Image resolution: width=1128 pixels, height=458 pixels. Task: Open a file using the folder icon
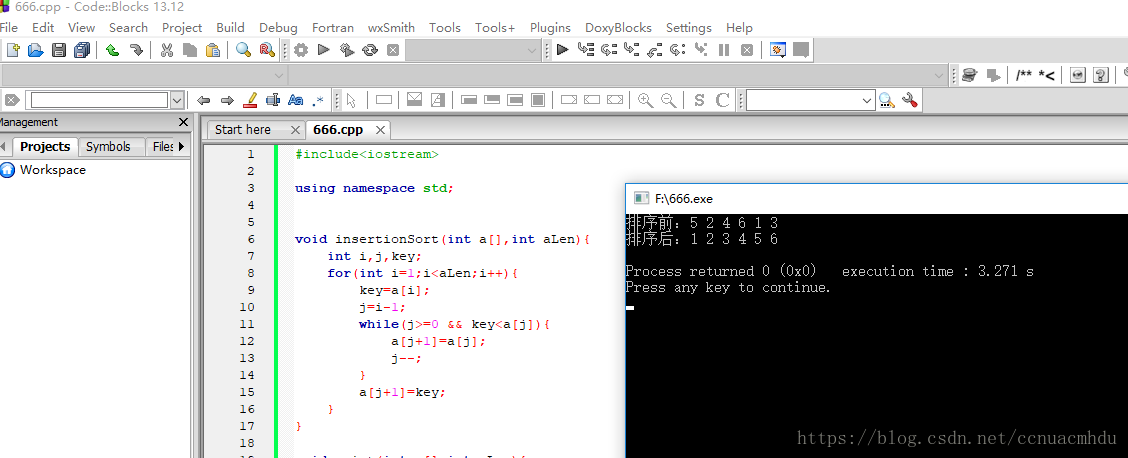click(36, 50)
